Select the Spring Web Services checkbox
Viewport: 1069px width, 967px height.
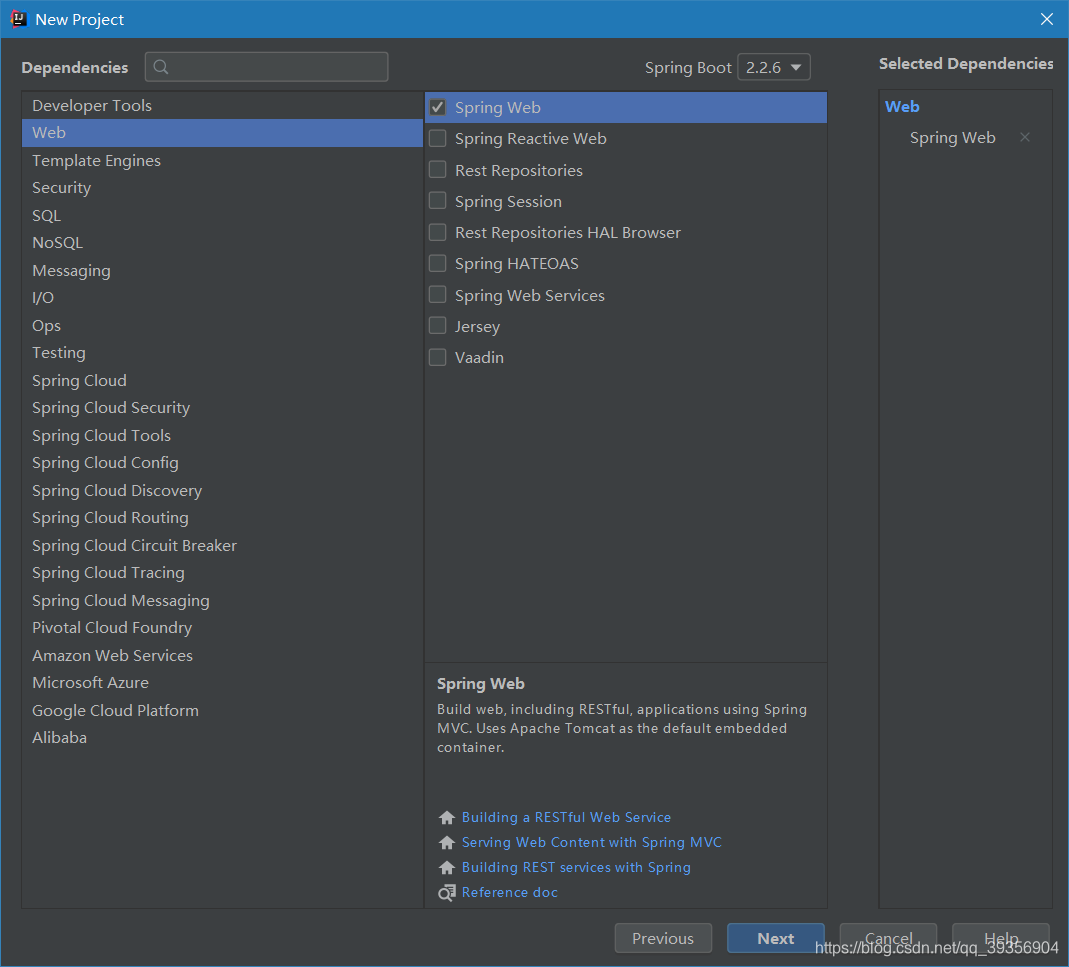(x=438, y=295)
